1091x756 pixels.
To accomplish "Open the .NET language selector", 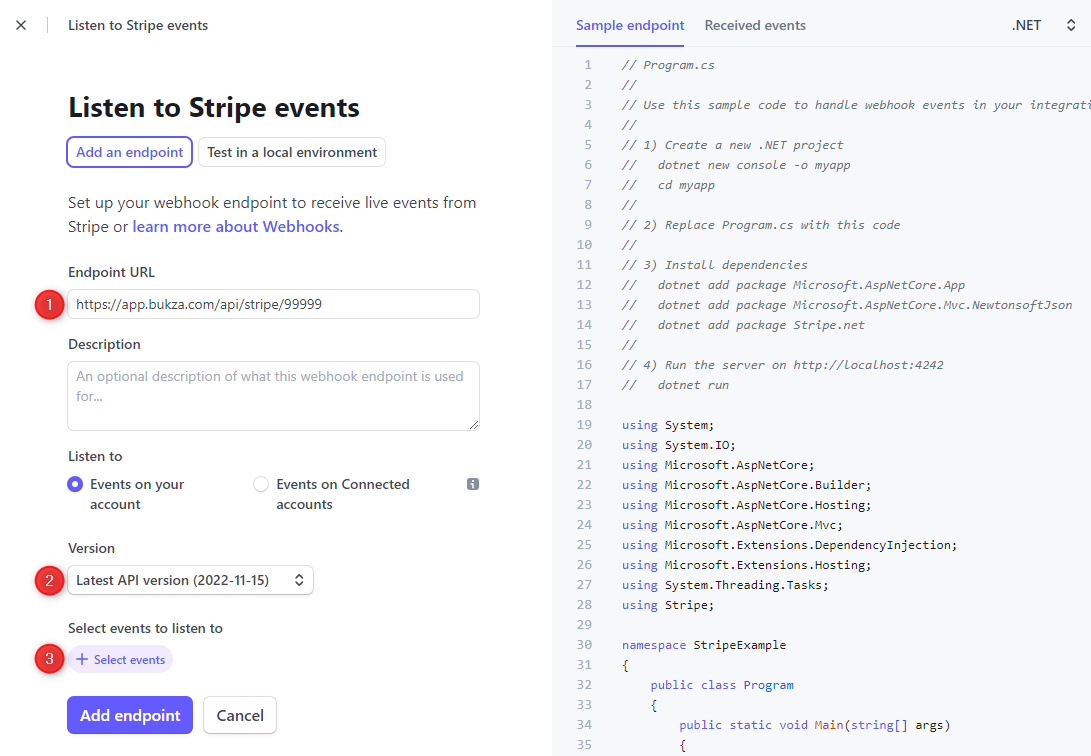I will tap(1043, 26).
